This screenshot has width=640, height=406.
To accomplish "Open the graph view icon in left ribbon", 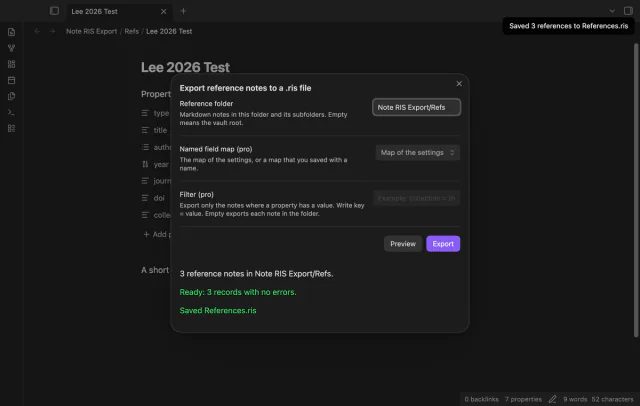I will (x=11, y=48).
